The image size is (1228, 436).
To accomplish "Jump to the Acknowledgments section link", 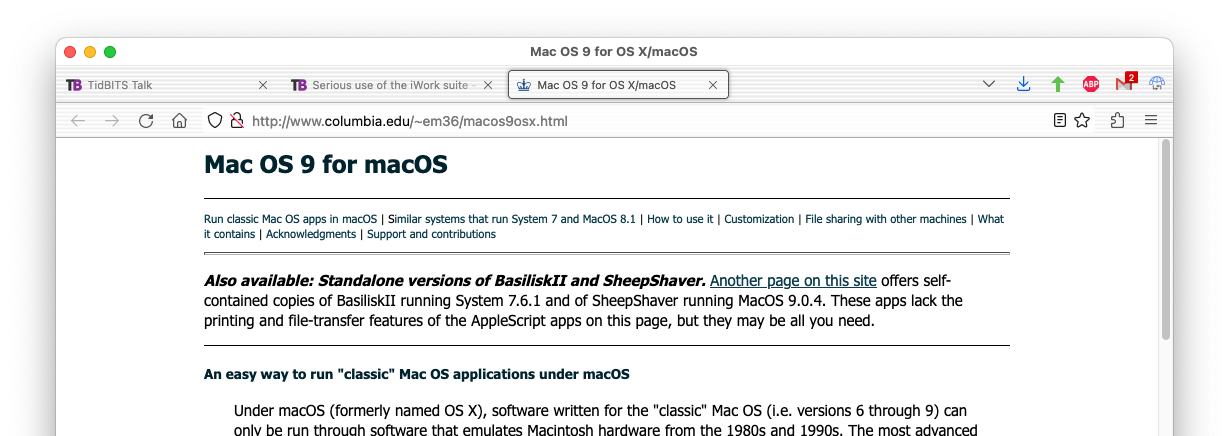I will [x=311, y=234].
